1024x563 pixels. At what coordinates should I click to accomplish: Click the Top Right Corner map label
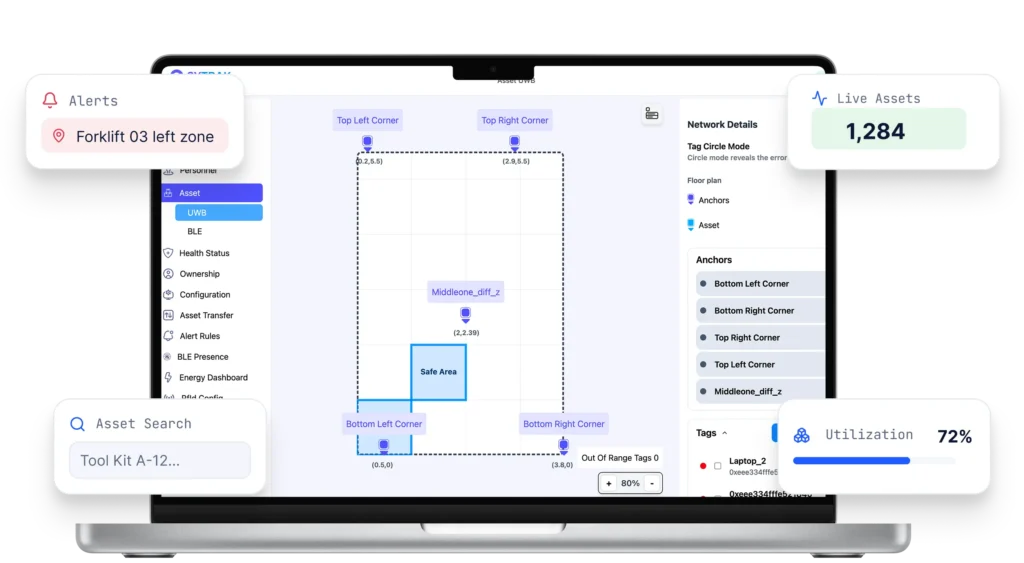(x=515, y=120)
